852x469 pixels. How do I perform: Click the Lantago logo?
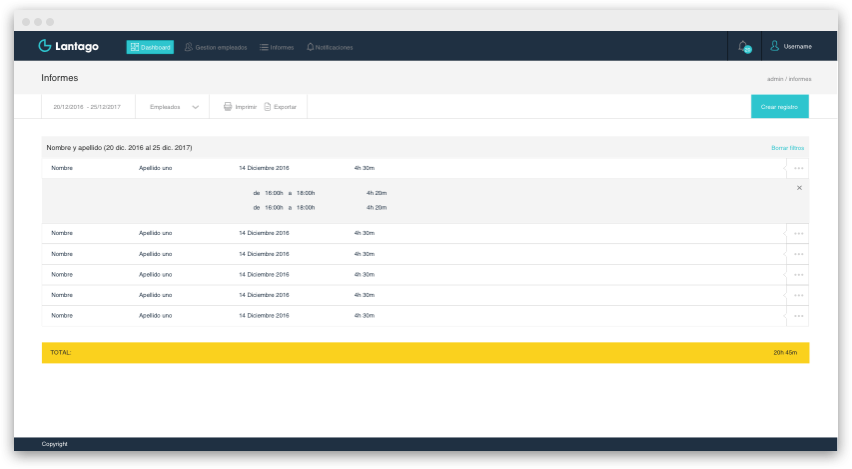pos(70,46)
